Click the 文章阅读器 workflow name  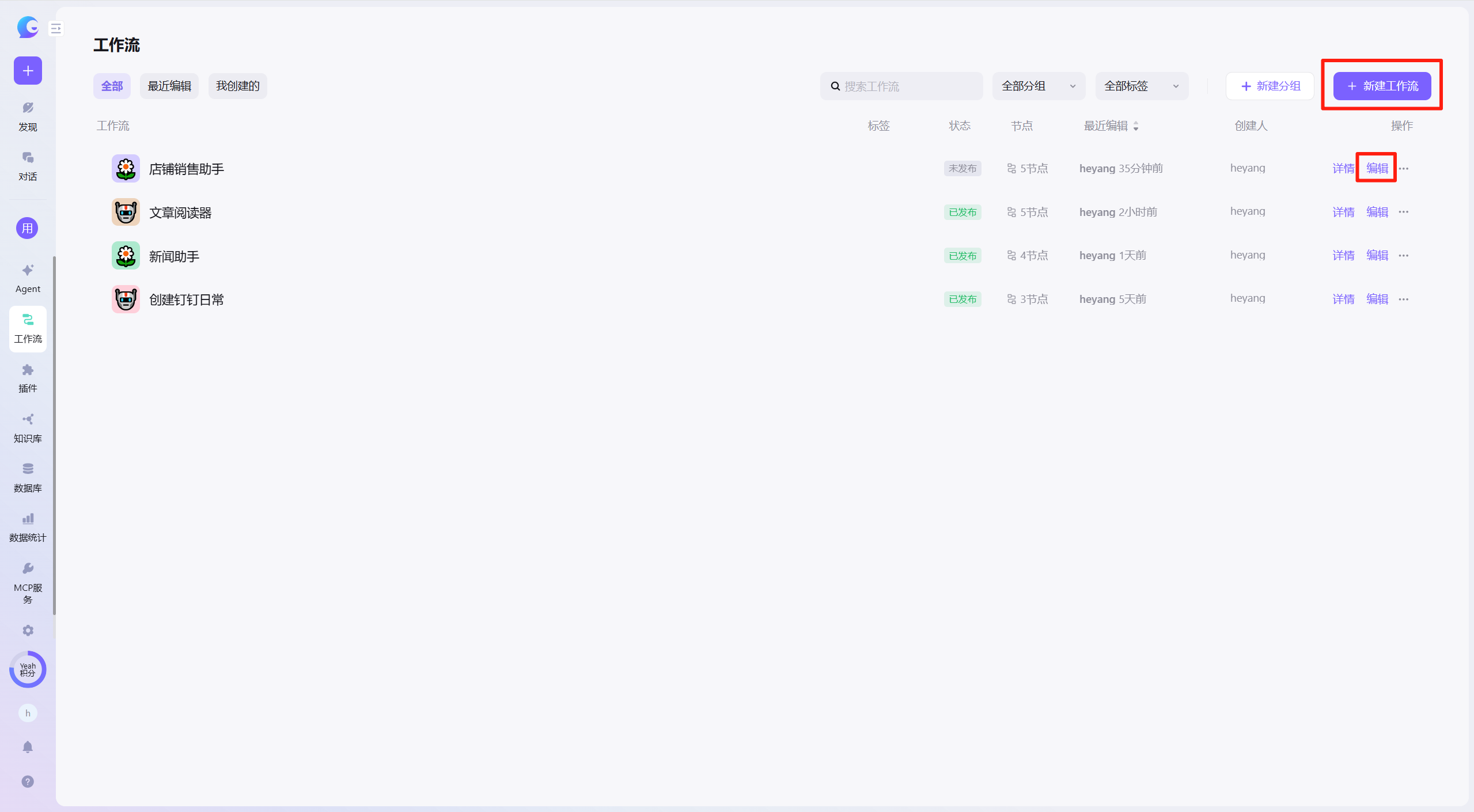point(180,213)
